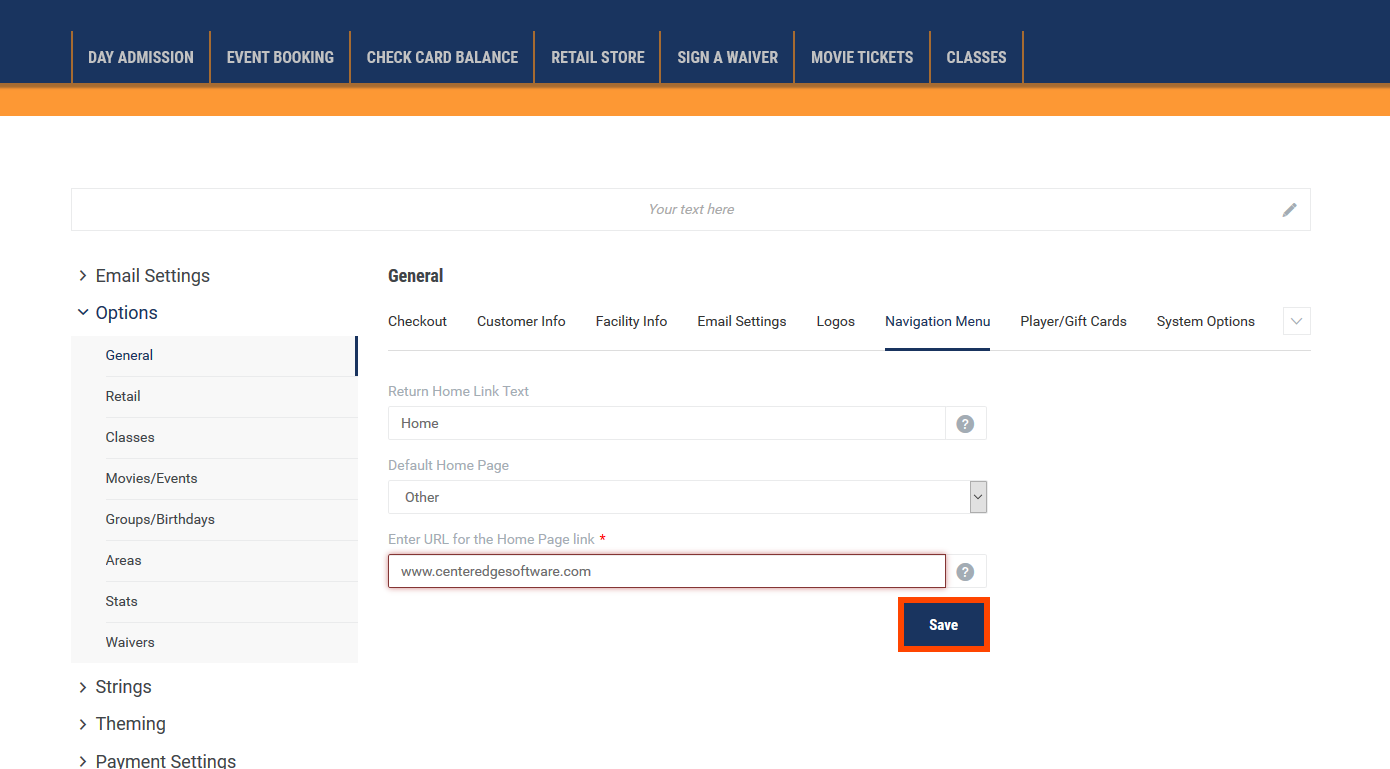1390x769 pixels.
Task: Go to Check Card Balance page
Action: 442,57
